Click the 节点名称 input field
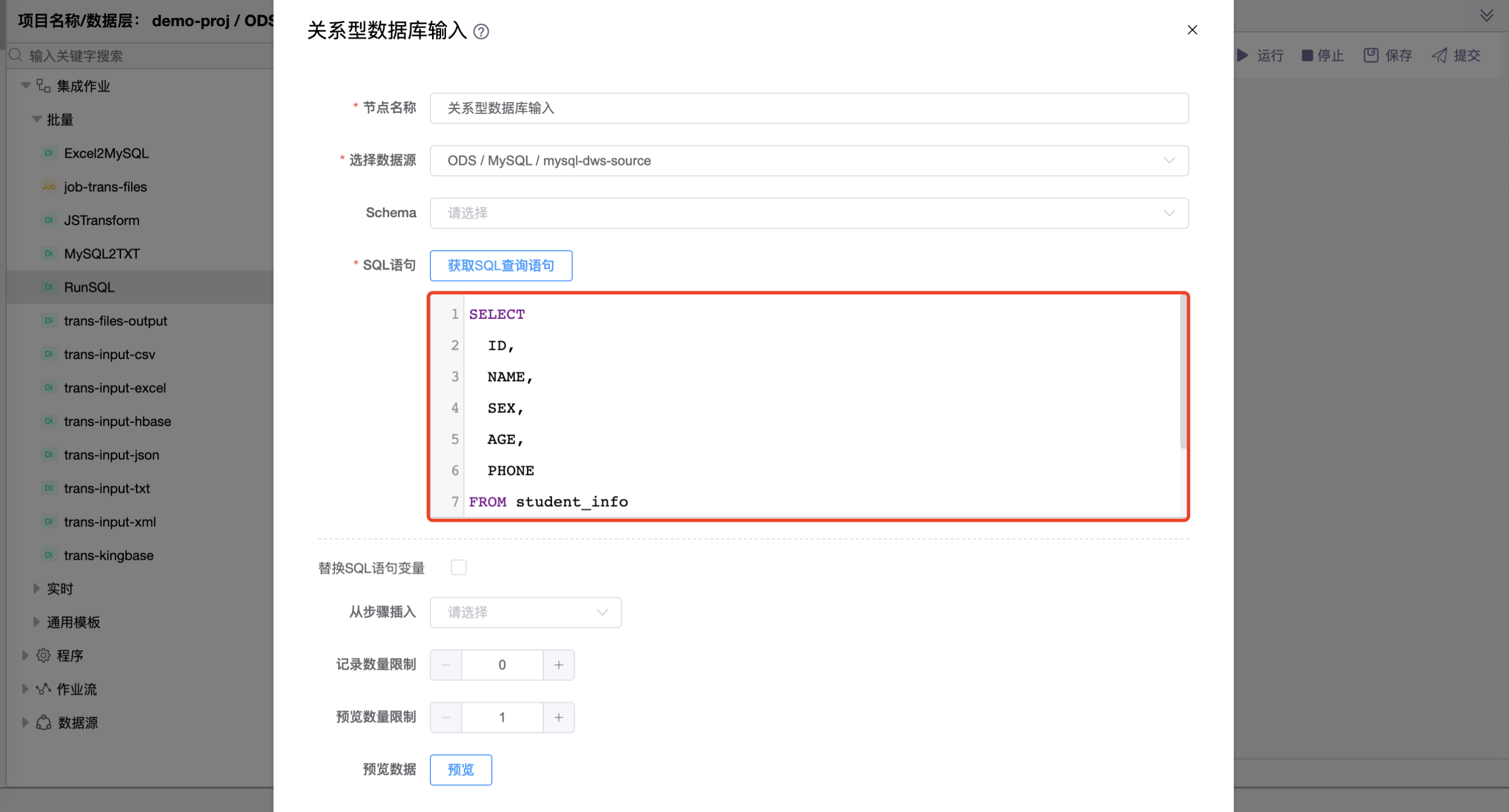 (x=809, y=108)
